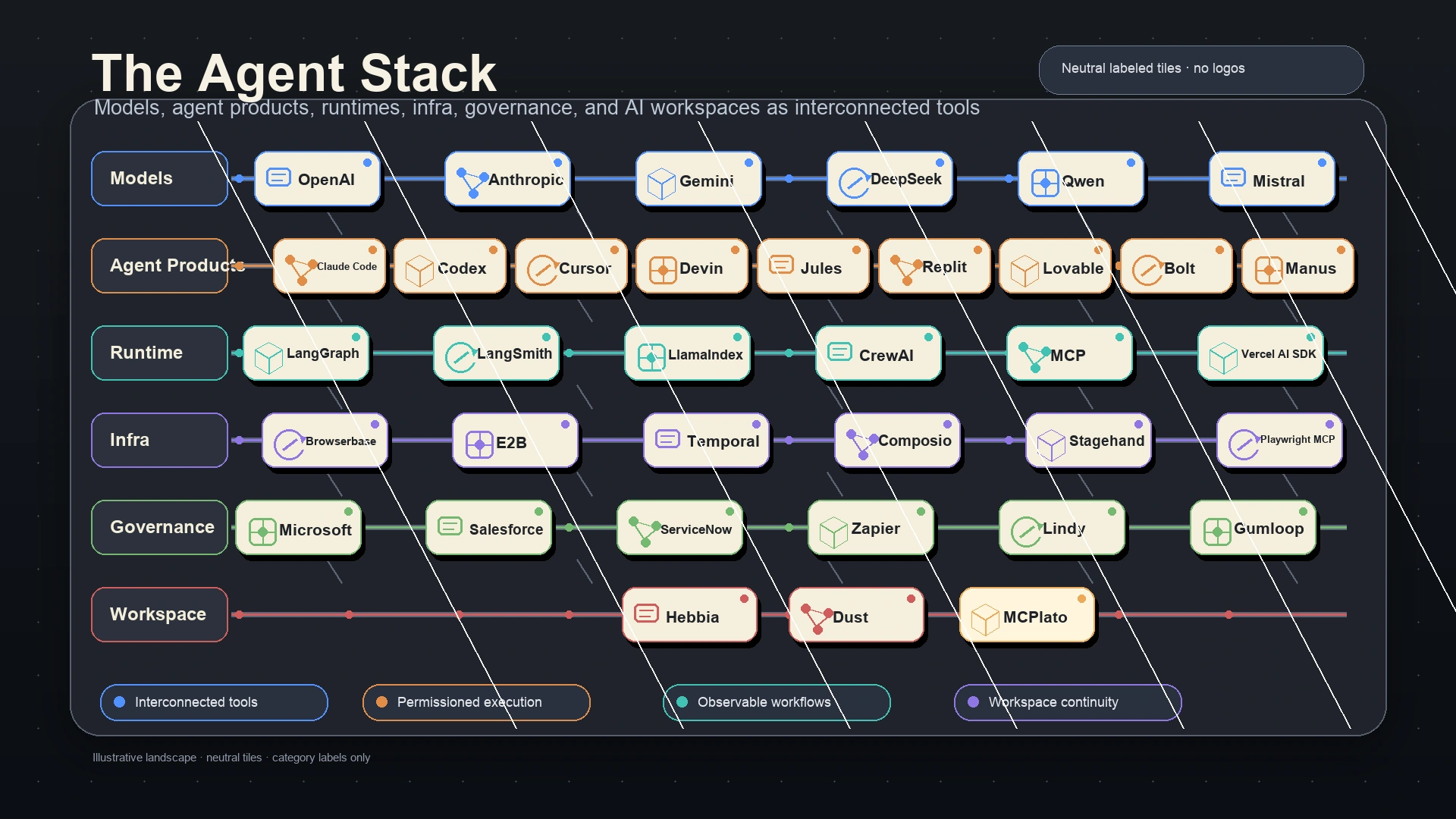1456x819 pixels.
Task: Select the Agent Products category label
Action: (x=159, y=265)
